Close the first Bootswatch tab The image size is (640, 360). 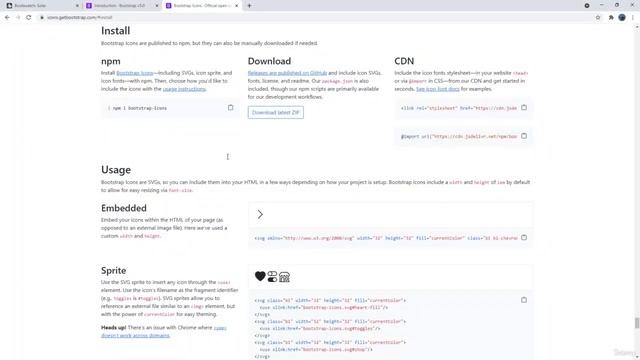(x=77, y=6)
